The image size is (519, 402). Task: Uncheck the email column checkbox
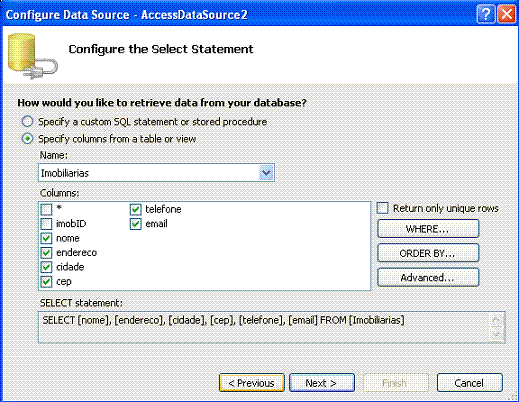tap(135, 224)
